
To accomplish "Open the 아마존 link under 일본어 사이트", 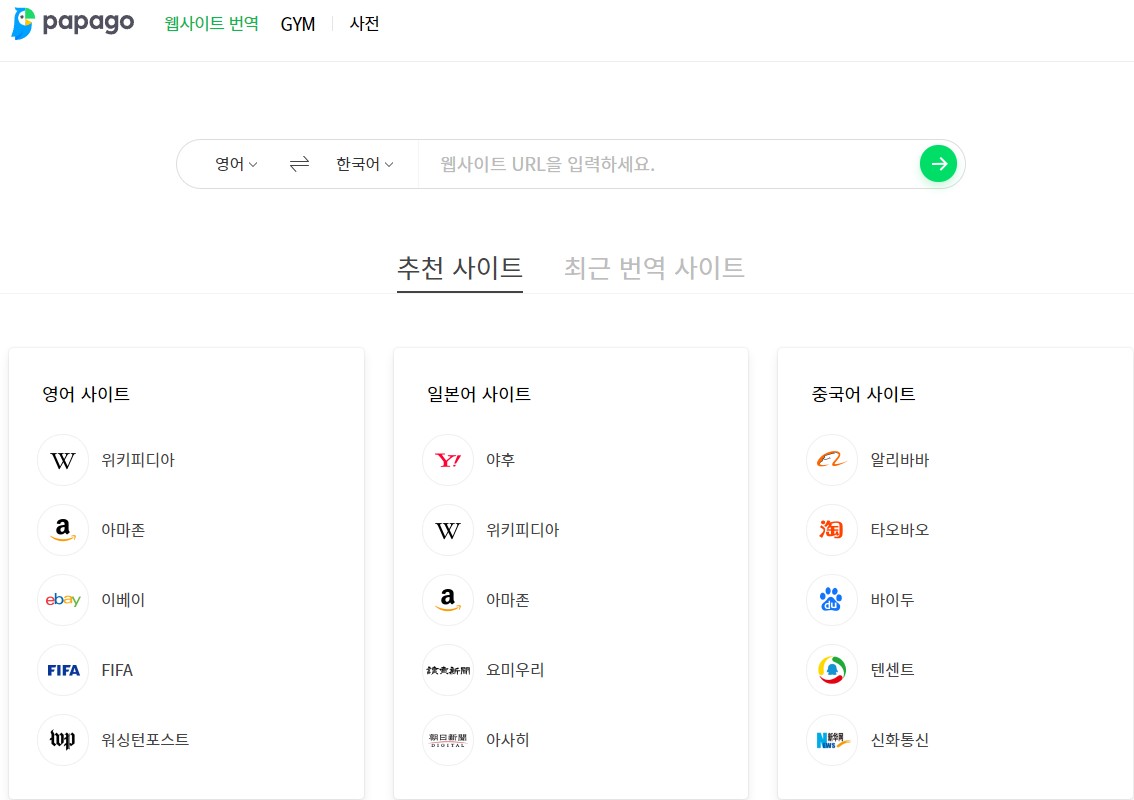I will click(508, 600).
